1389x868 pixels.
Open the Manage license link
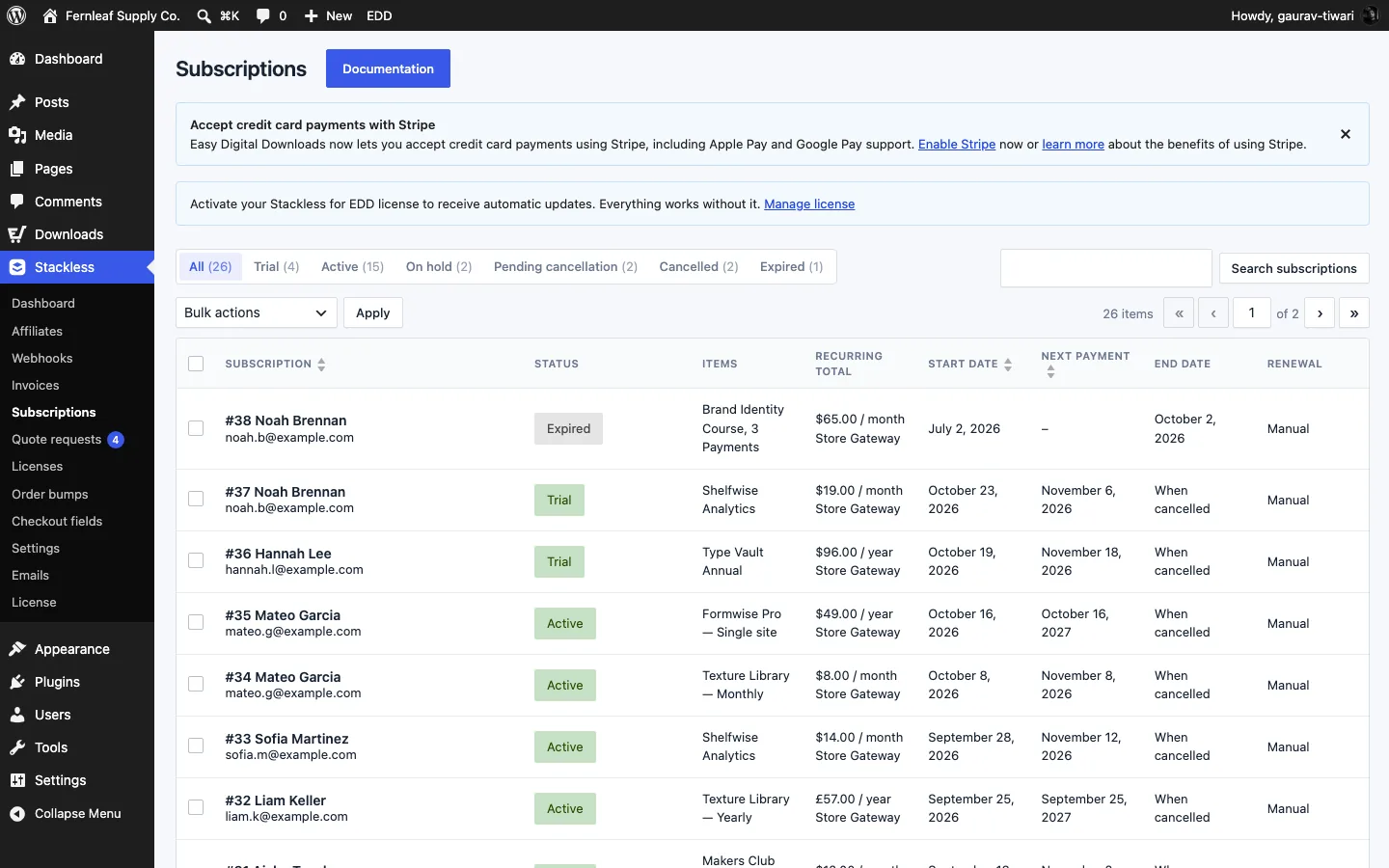[x=809, y=203]
